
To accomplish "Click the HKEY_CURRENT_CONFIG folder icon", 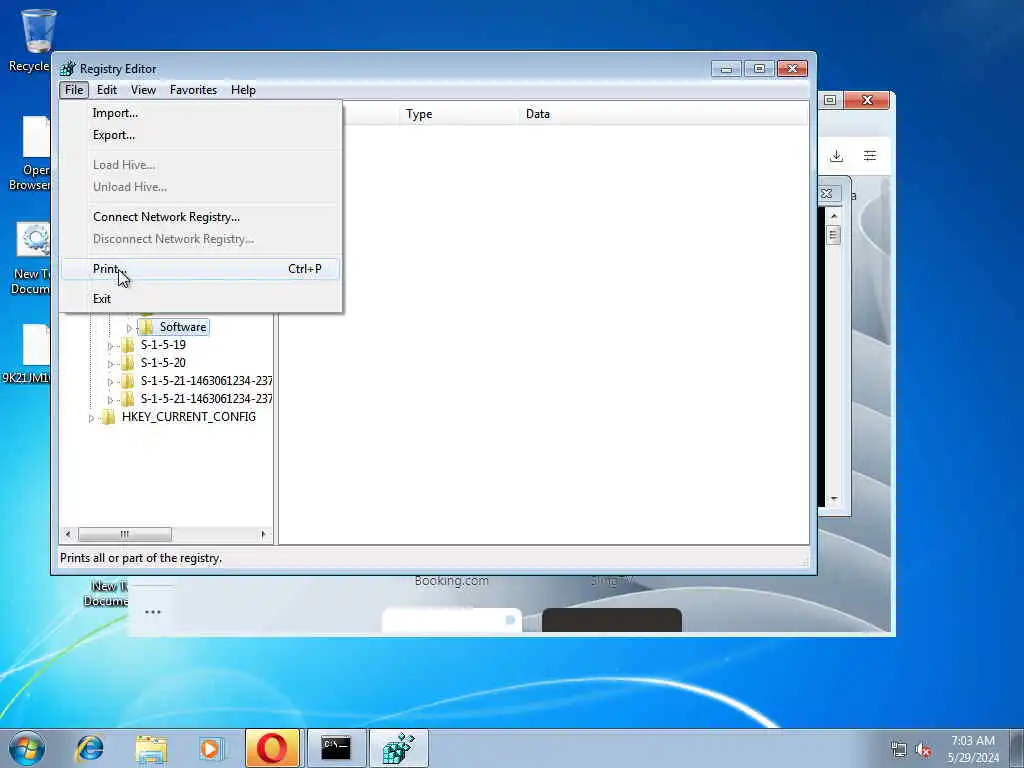I will (x=108, y=417).
